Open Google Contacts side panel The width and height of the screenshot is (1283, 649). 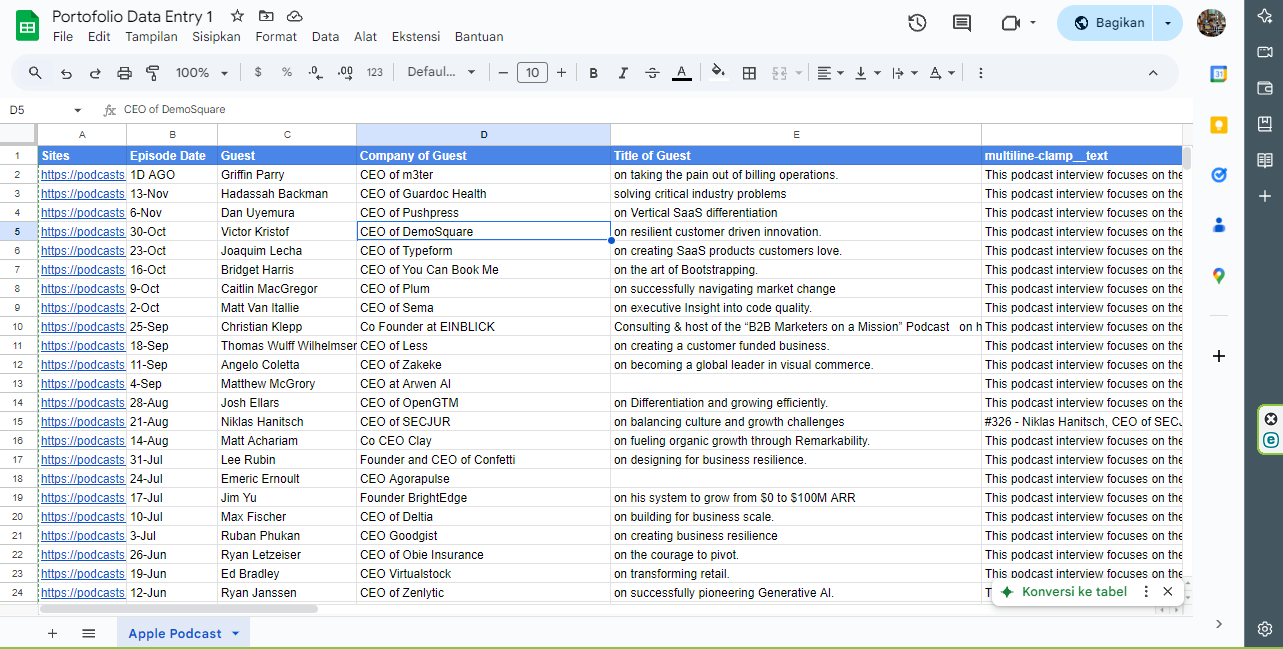click(x=1219, y=225)
